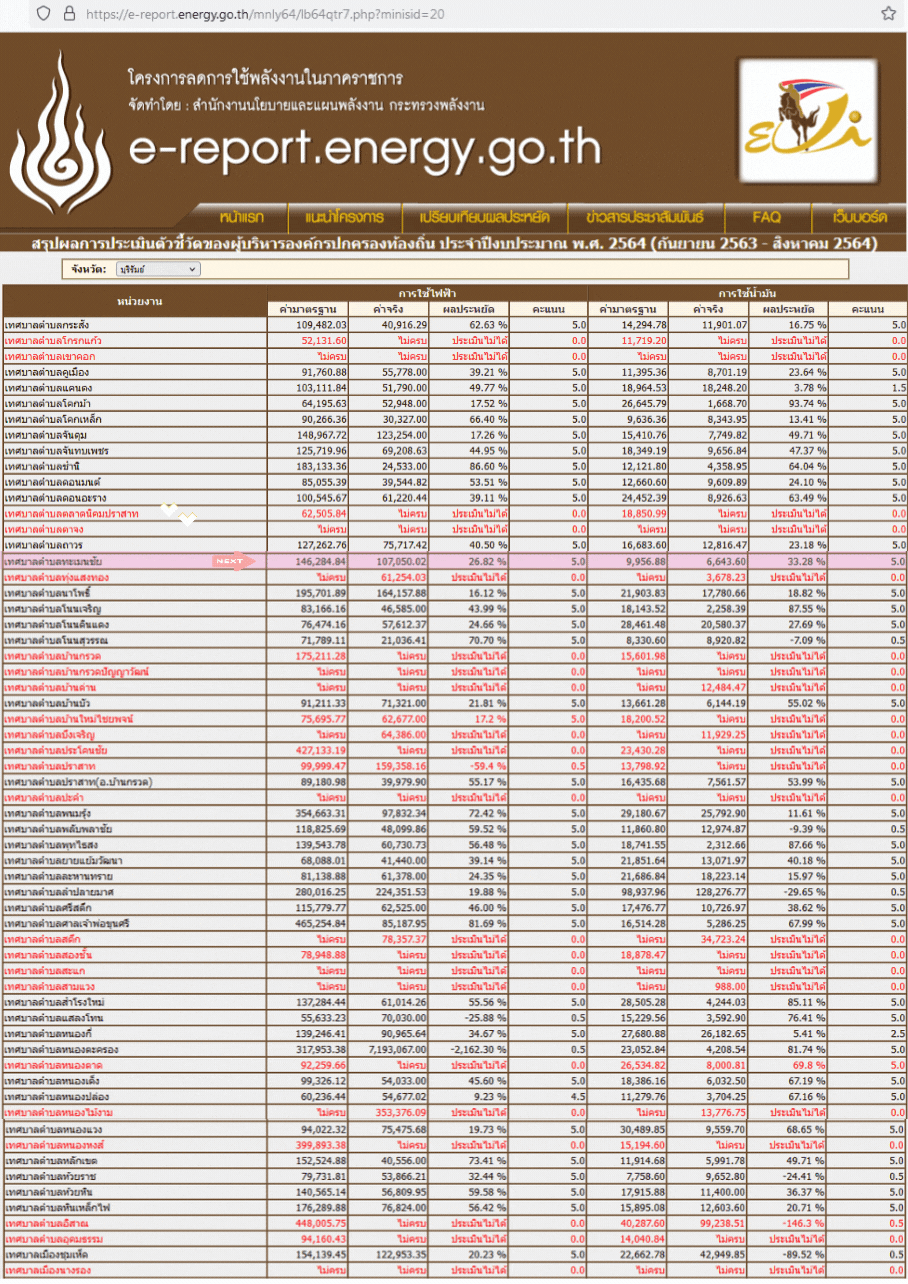Image resolution: width=908 pixels, height=1284 pixels.
Task: Open the หน้าแรก home menu item
Action: click(241, 217)
